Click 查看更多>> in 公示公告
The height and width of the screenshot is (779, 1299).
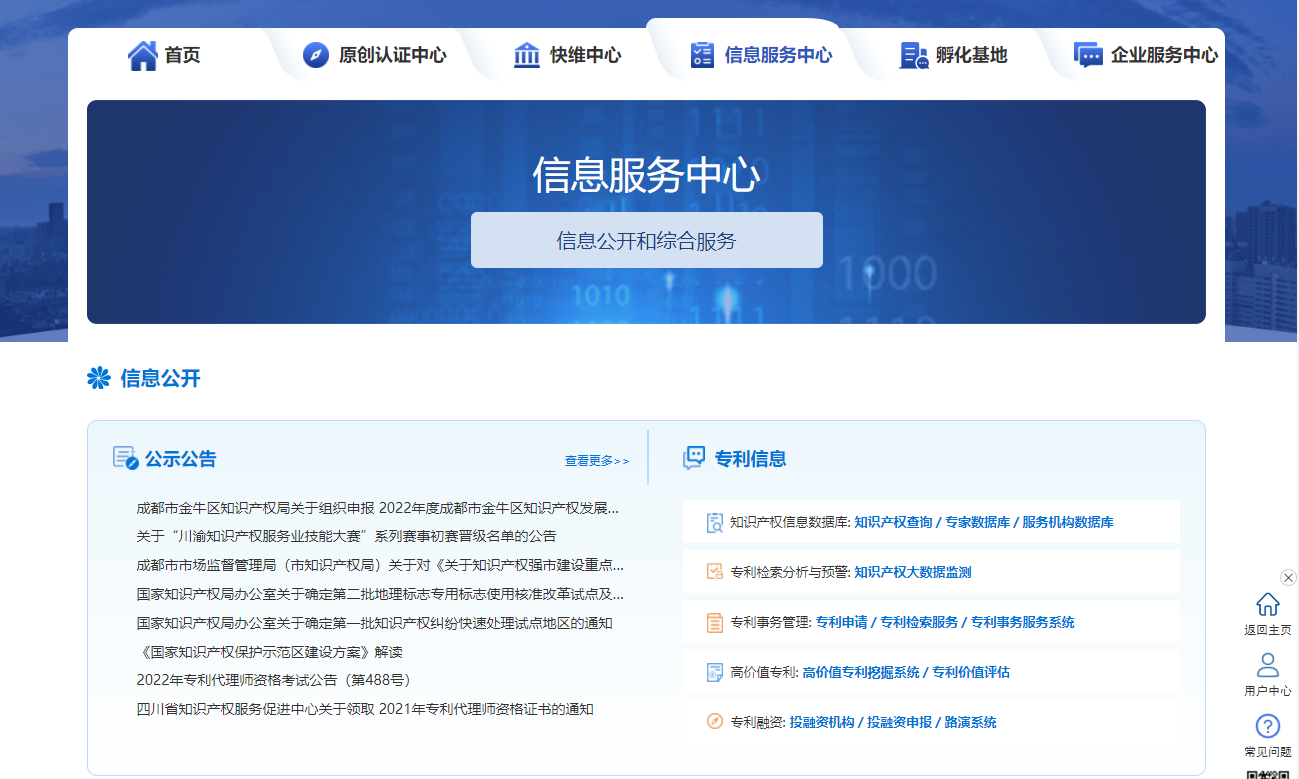(597, 461)
